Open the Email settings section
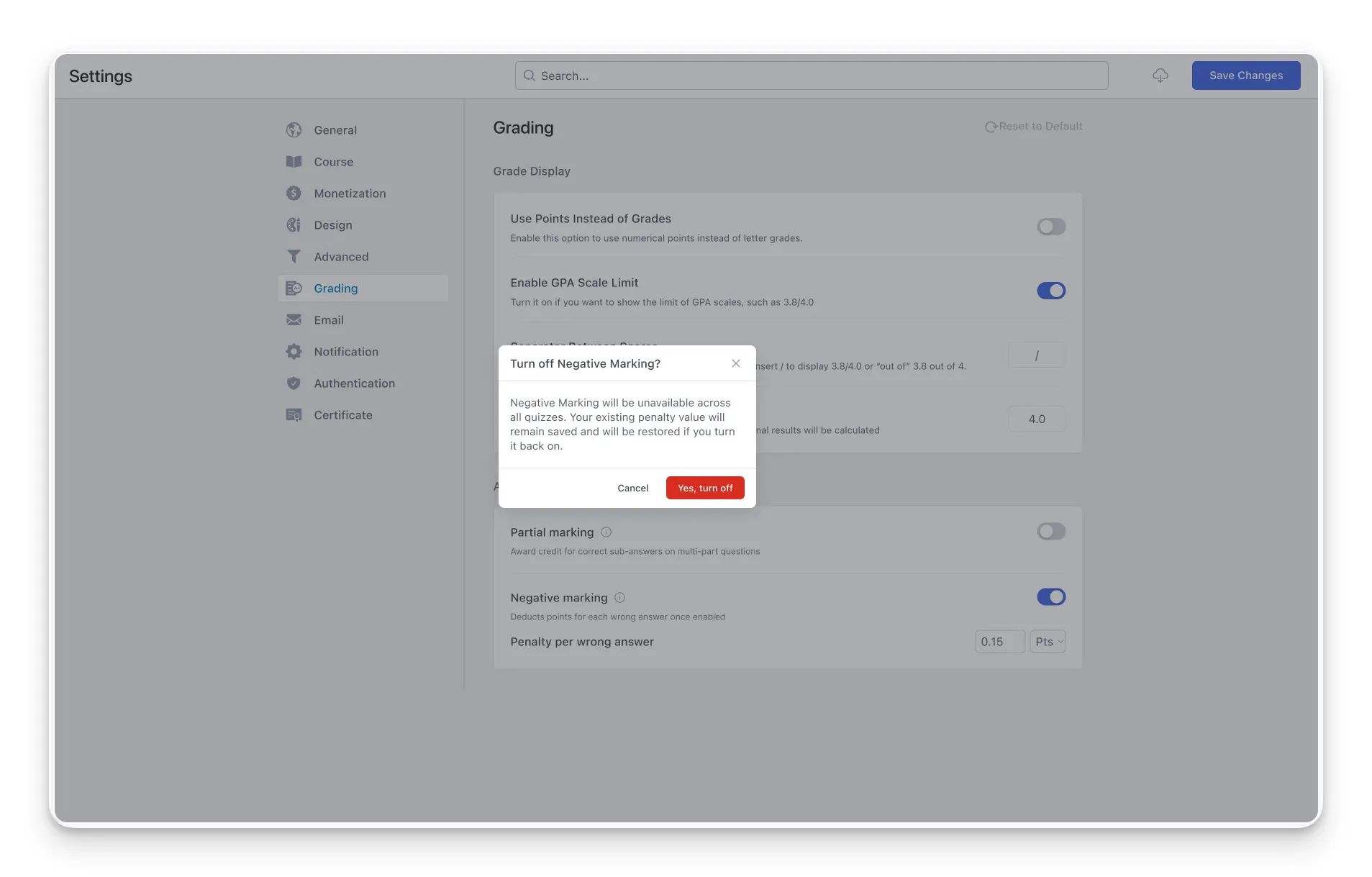This screenshot has width=1372, height=877. tap(363, 320)
